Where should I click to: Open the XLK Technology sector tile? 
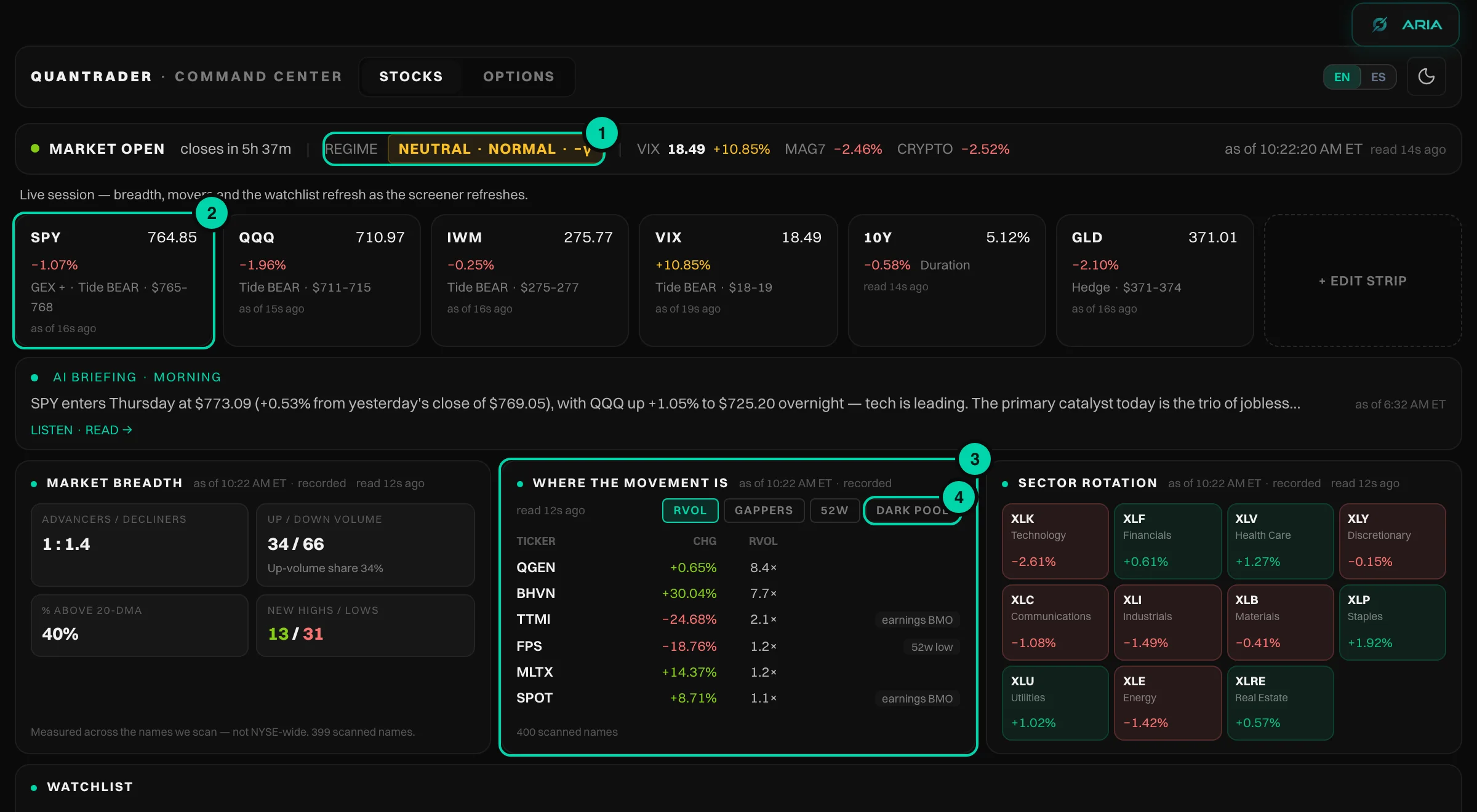coord(1055,541)
